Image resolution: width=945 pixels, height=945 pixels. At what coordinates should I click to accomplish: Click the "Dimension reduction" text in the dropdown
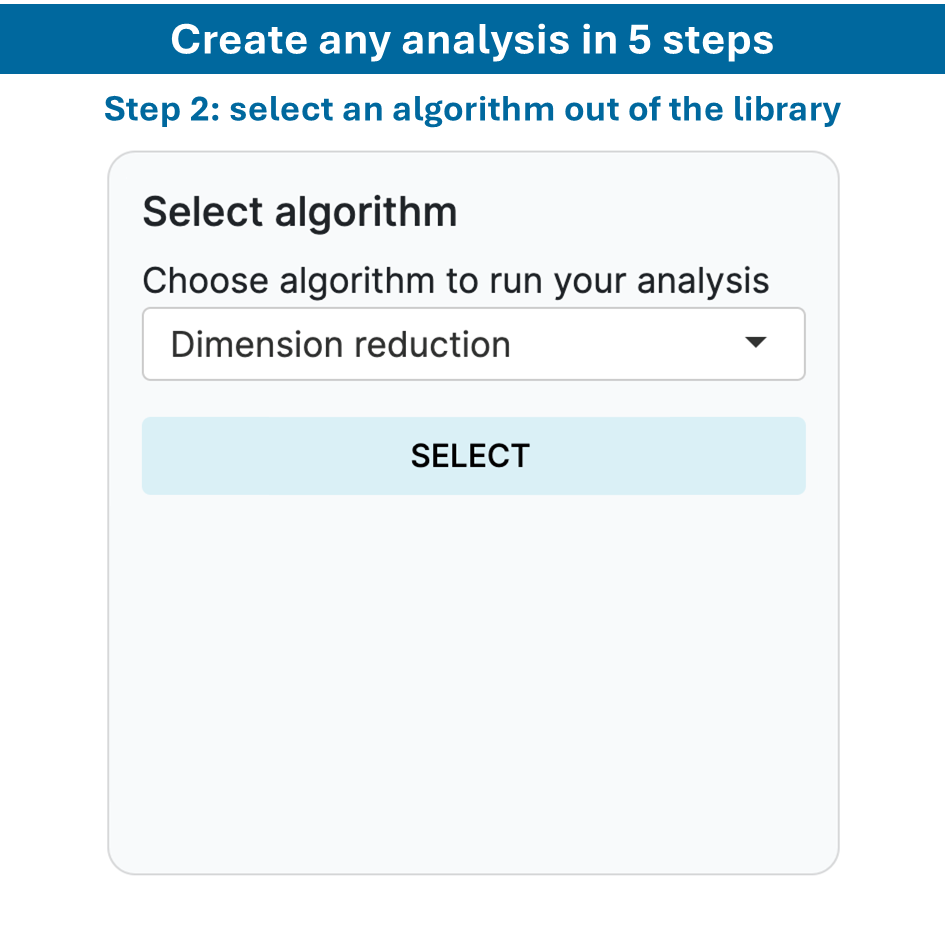[x=340, y=344]
